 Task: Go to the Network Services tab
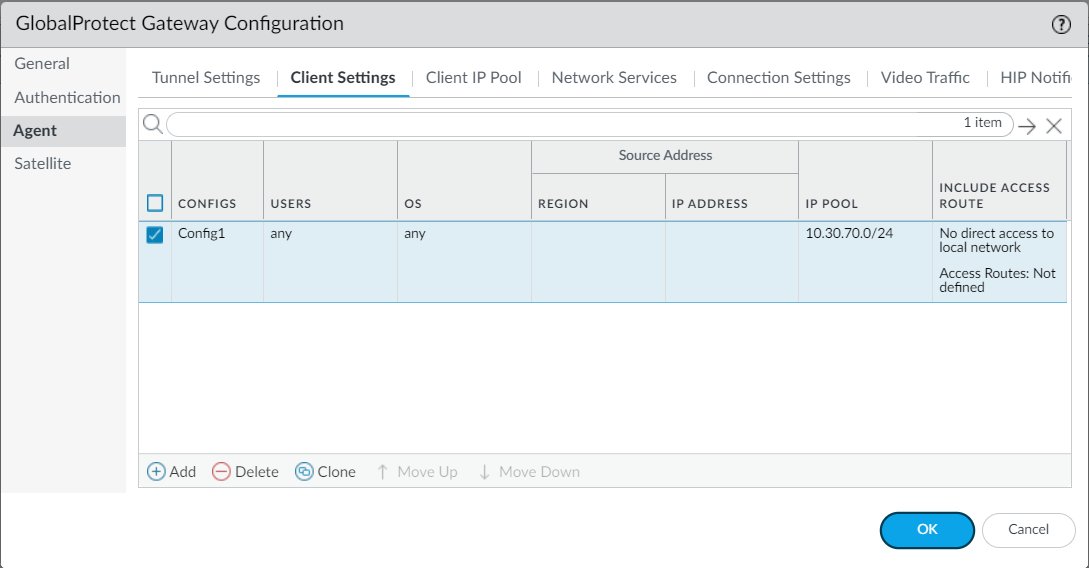coord(614,78)
